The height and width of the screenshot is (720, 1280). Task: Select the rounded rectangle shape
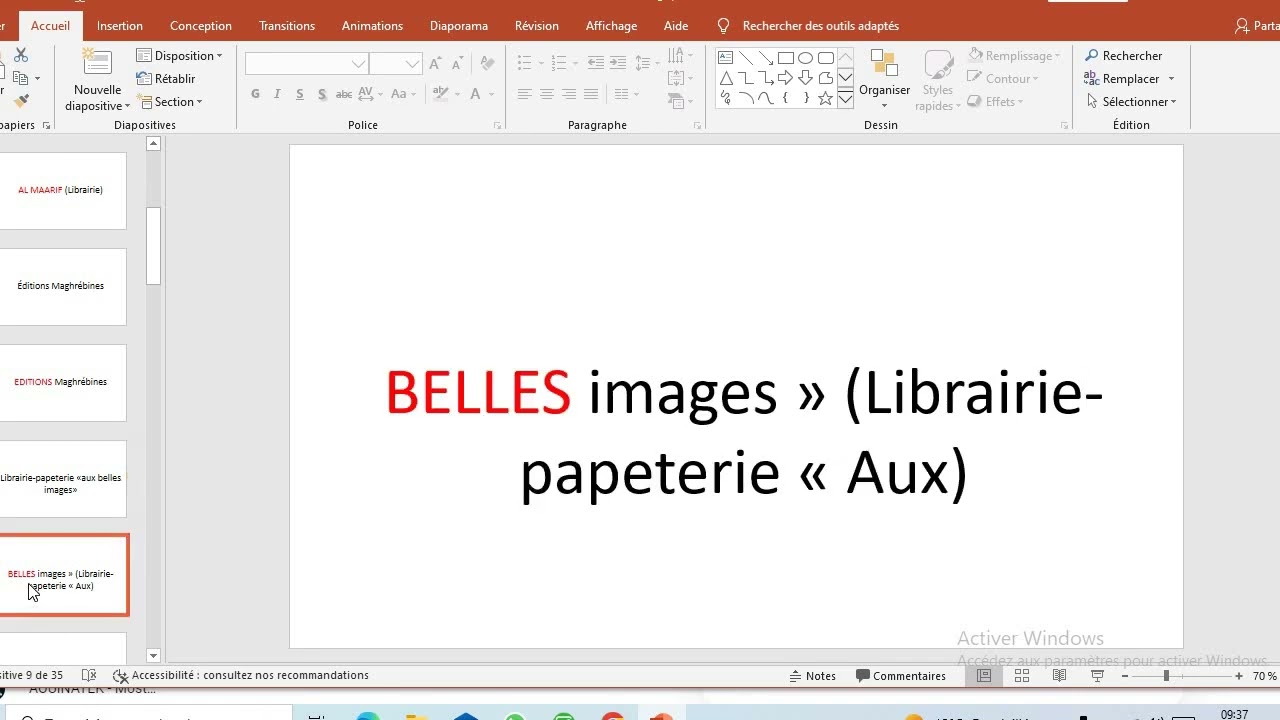point(826,58)
